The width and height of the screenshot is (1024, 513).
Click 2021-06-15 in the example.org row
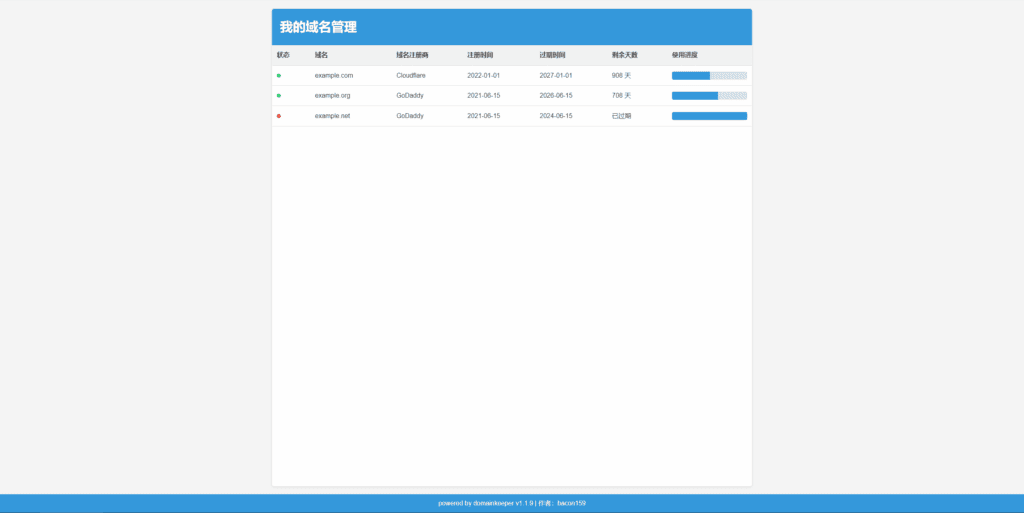484,96
